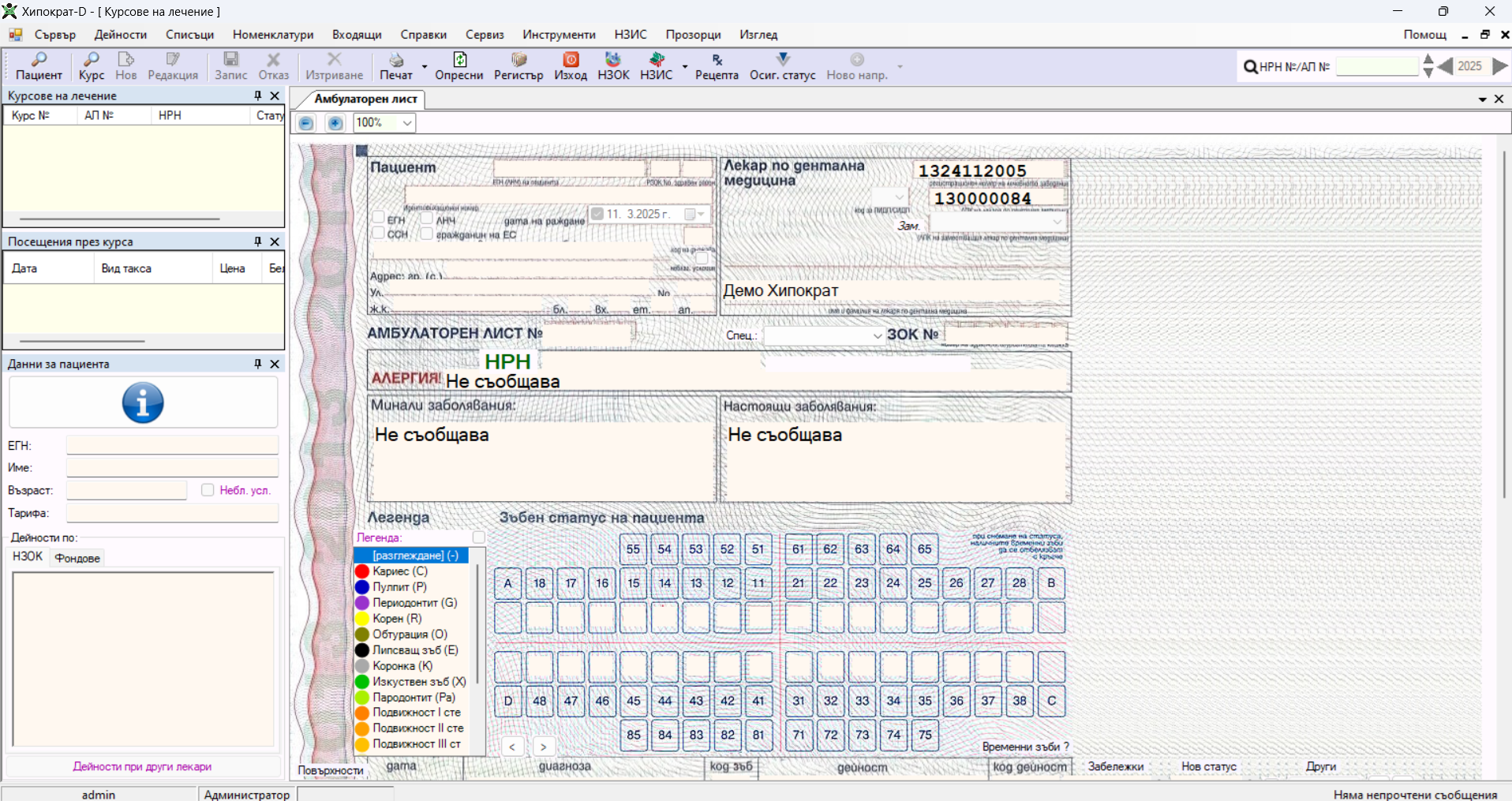The image size is (1512, 801).
Task: Close the Данни за пациента panel
Action: click(275, 364)
